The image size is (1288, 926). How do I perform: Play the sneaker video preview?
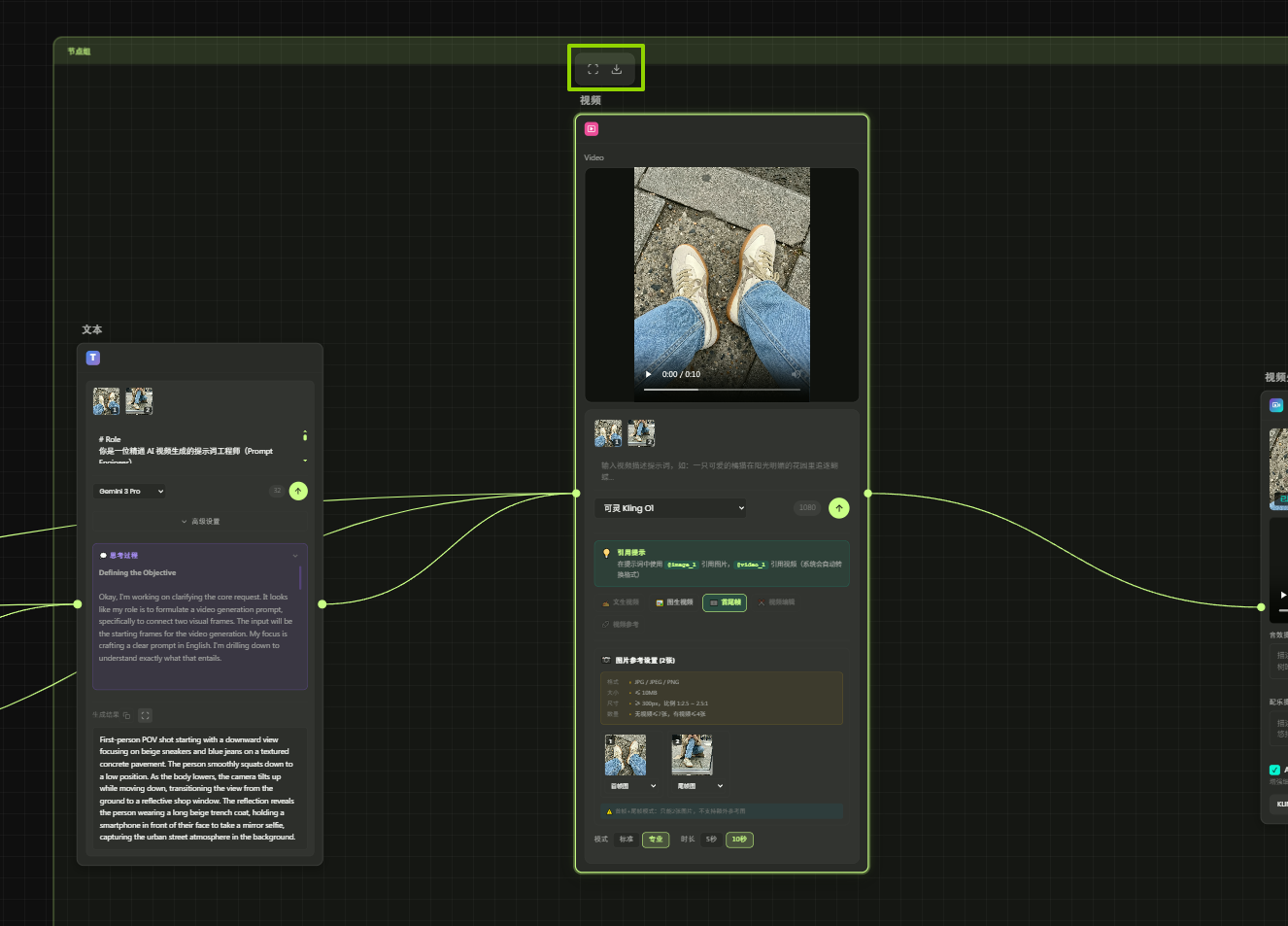(649, 374)
